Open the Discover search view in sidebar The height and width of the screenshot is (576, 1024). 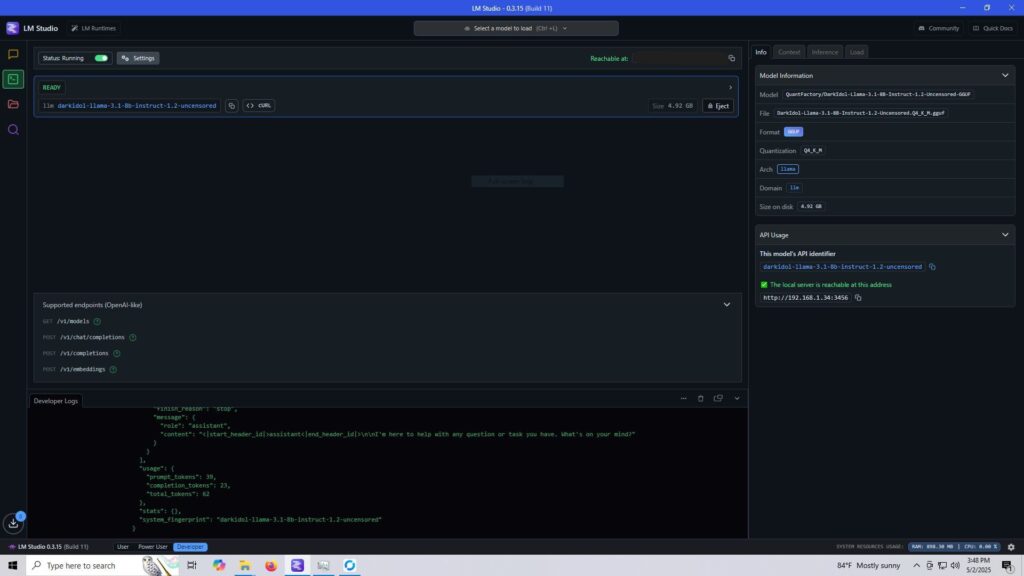(13, 129)
